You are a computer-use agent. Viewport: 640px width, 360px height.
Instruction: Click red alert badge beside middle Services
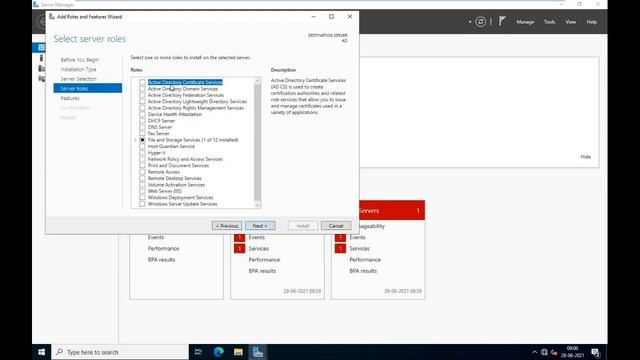point(239,248)
